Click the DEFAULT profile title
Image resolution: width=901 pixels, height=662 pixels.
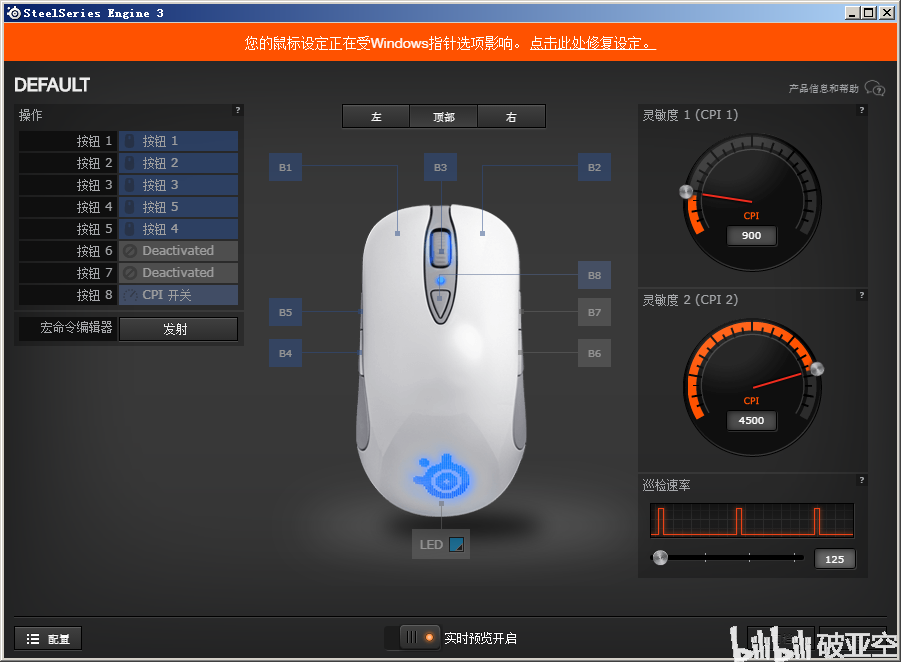click(52, 85)
